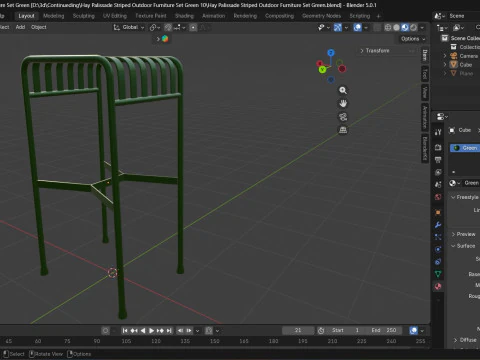Open the viewport overlays options dropdown

pyautogui.click(x=366, y=27)
